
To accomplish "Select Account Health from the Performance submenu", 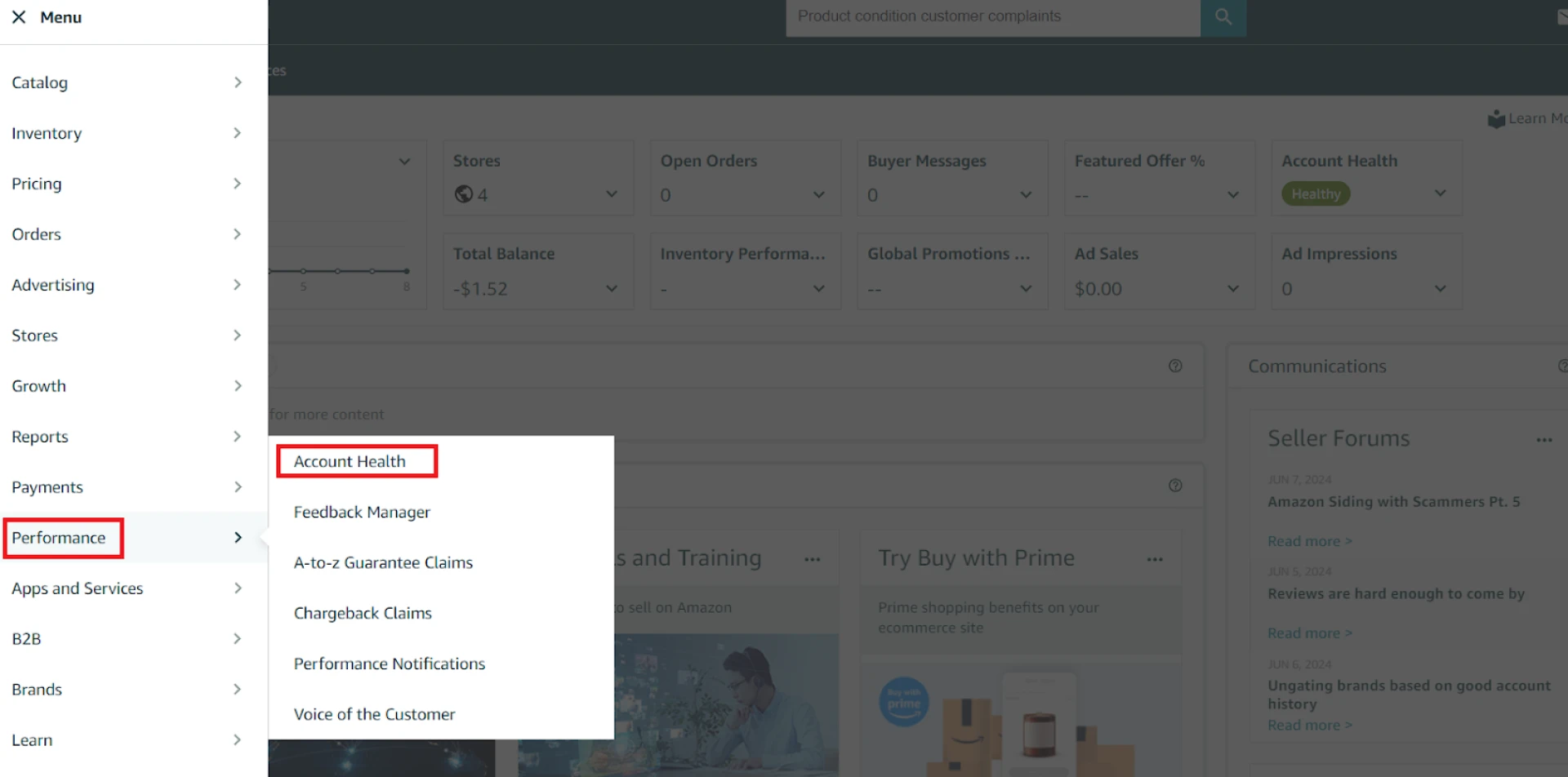I will click(x=350, y=461).
